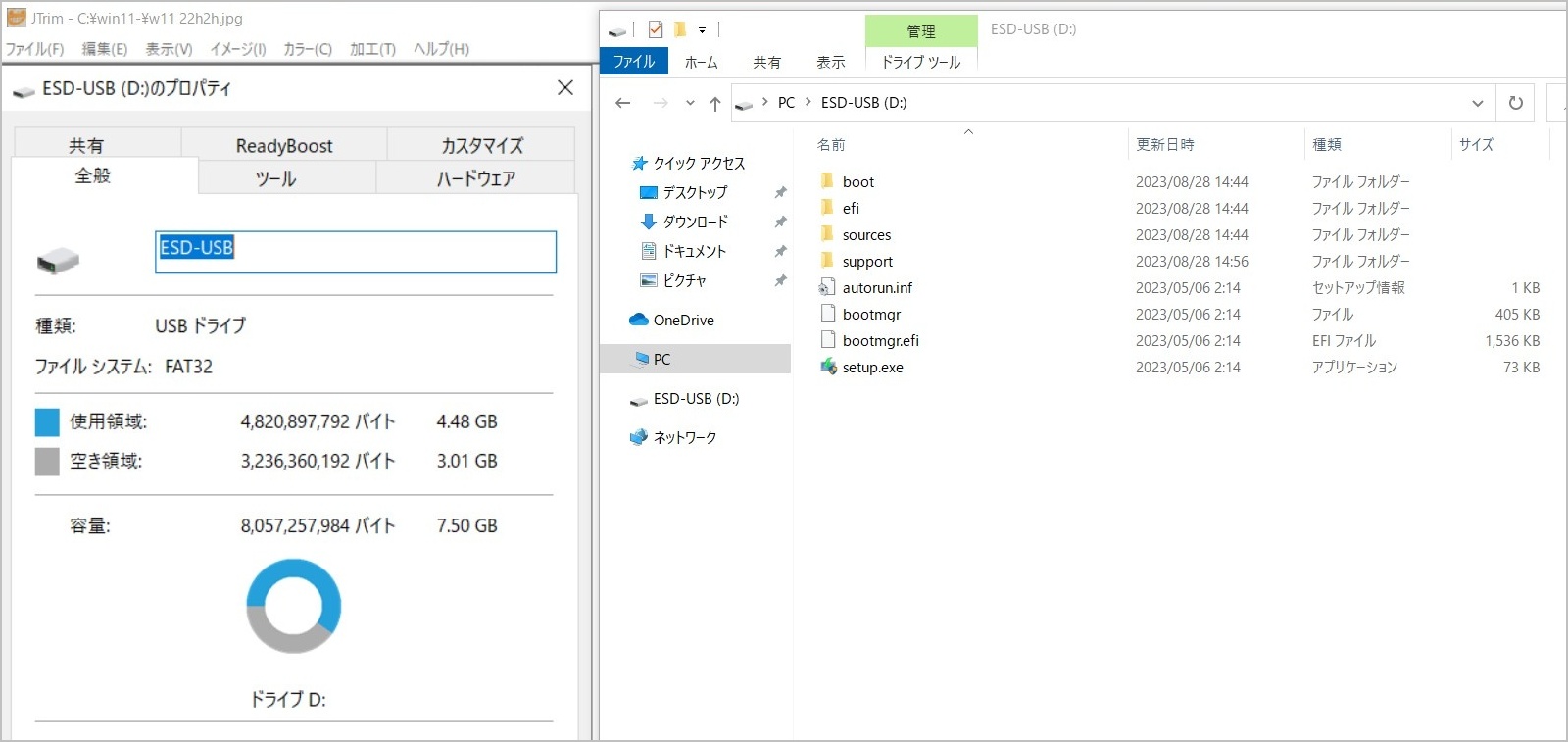The height and width of the screenshot is (742, 1568).
Task: Click the pin icon beside デスクトップ
Action: click(780, 192)
